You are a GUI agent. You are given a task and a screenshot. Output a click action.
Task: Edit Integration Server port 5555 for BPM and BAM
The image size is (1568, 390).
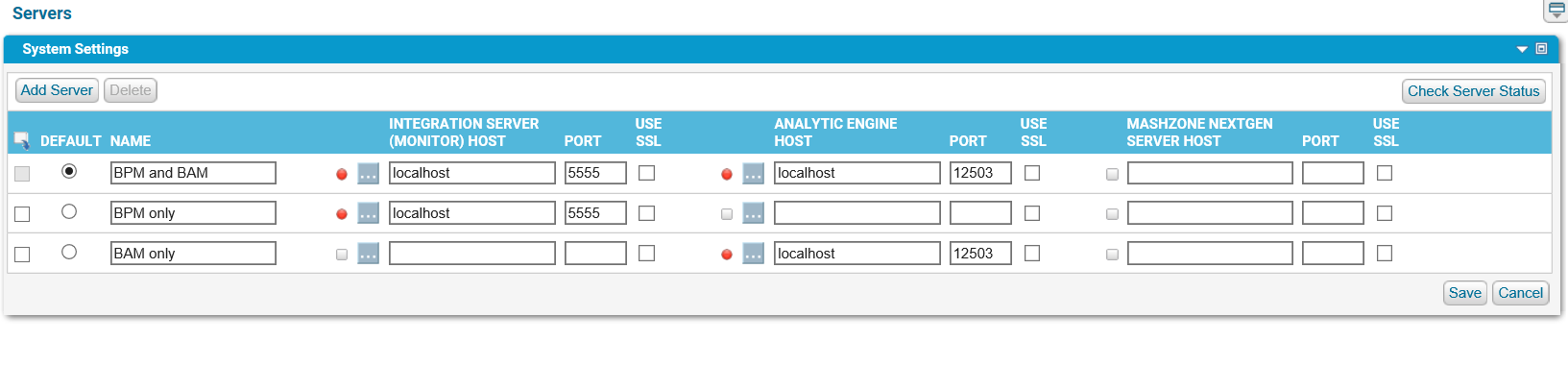pos(595,173)
